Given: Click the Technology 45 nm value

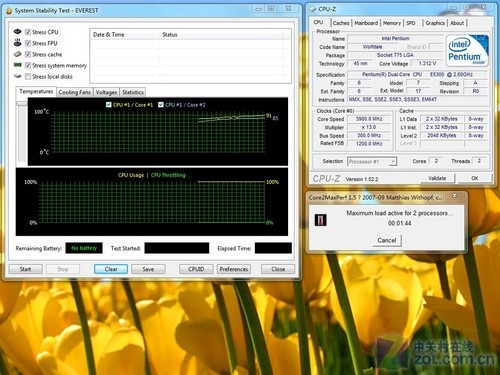Looking at the screenshot, I should [361, 63].
